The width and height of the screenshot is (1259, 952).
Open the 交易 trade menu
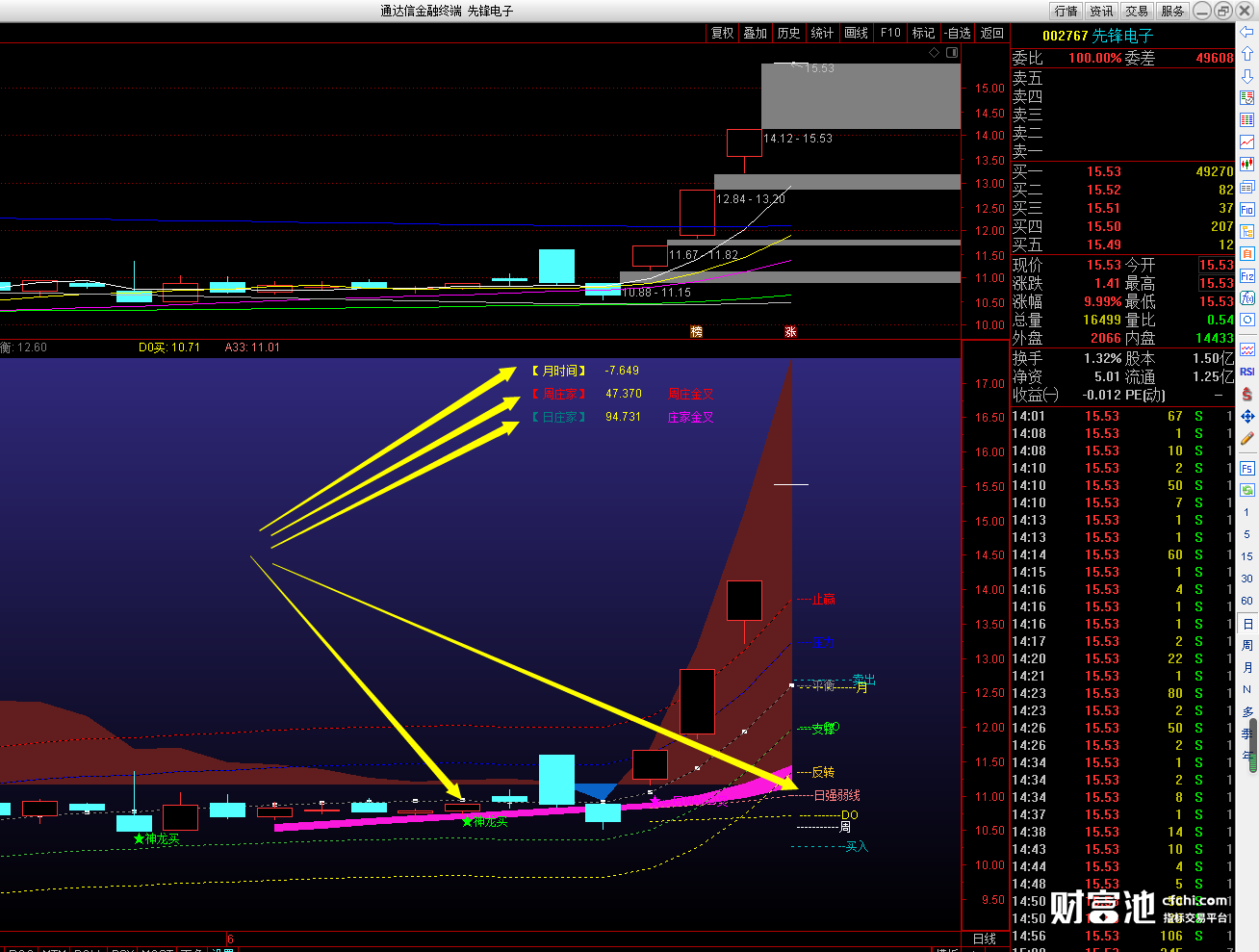pyautogui.click(x=1137, y=11)
